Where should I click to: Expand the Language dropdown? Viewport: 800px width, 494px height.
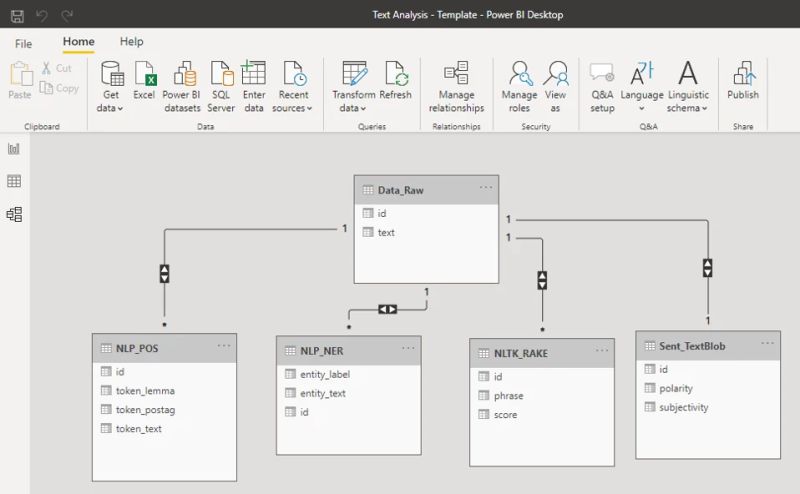click(642, 87)
